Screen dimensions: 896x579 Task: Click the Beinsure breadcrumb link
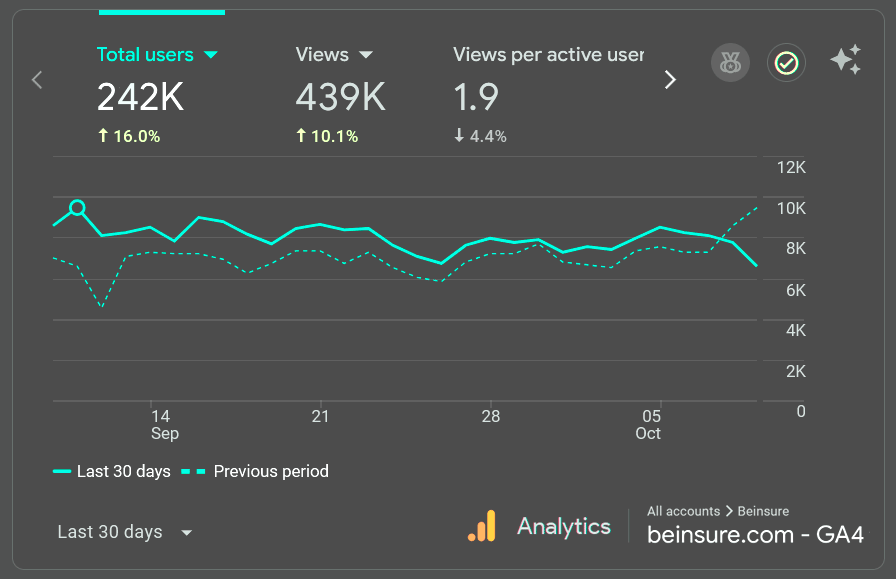(763, 511)
